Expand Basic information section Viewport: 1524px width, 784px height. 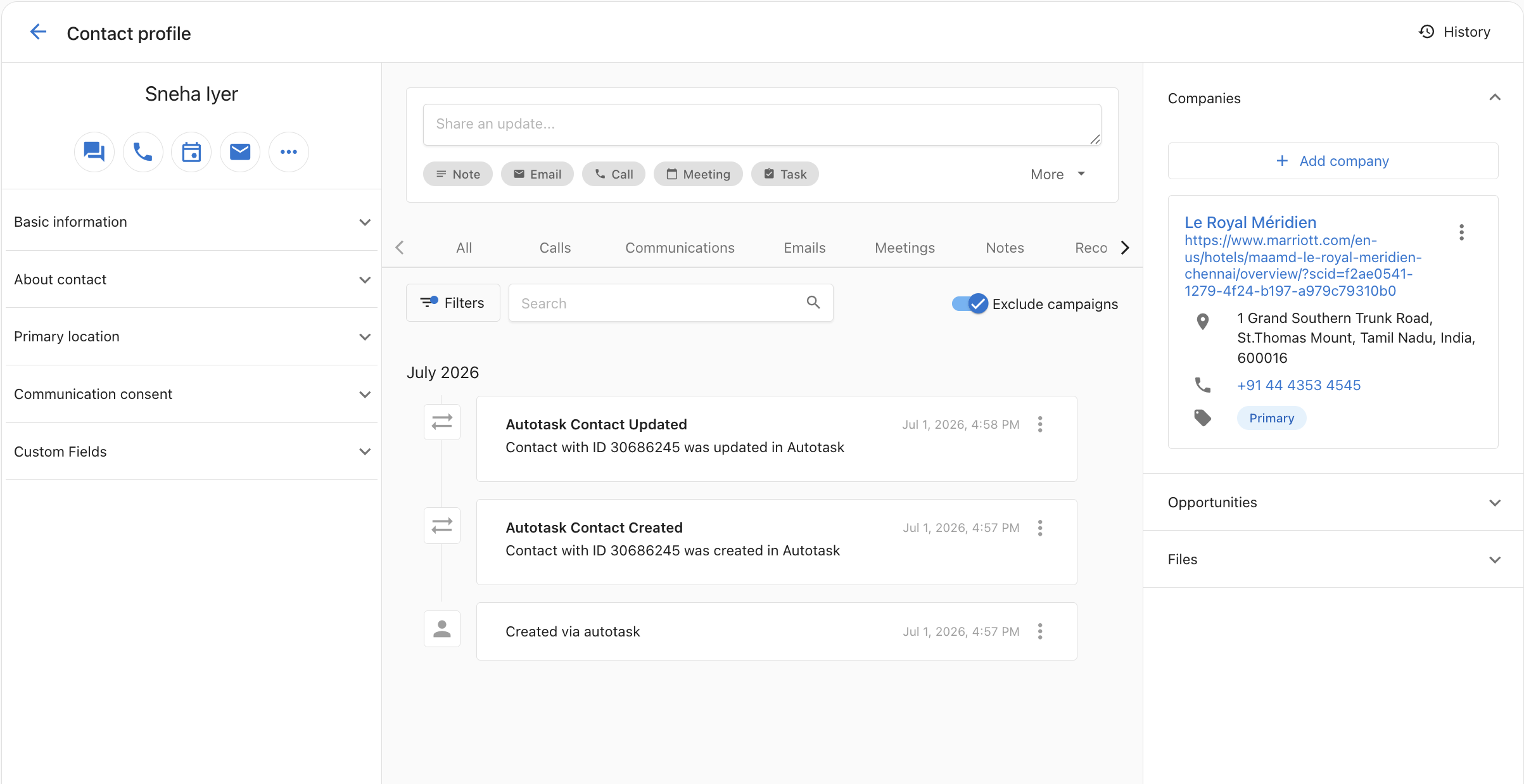tap(192, 222)
